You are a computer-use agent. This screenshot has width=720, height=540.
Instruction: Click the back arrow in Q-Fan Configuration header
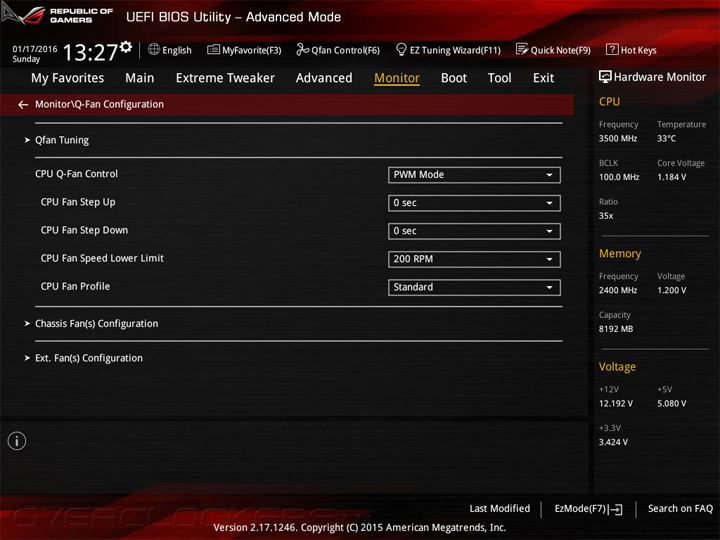click(23, 105)
